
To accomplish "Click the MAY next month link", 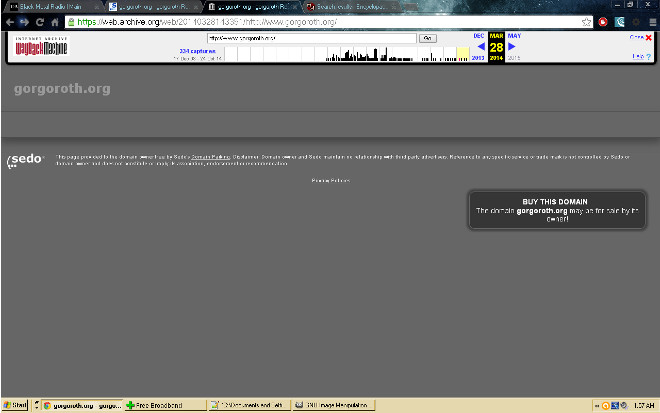I will 514,36.
